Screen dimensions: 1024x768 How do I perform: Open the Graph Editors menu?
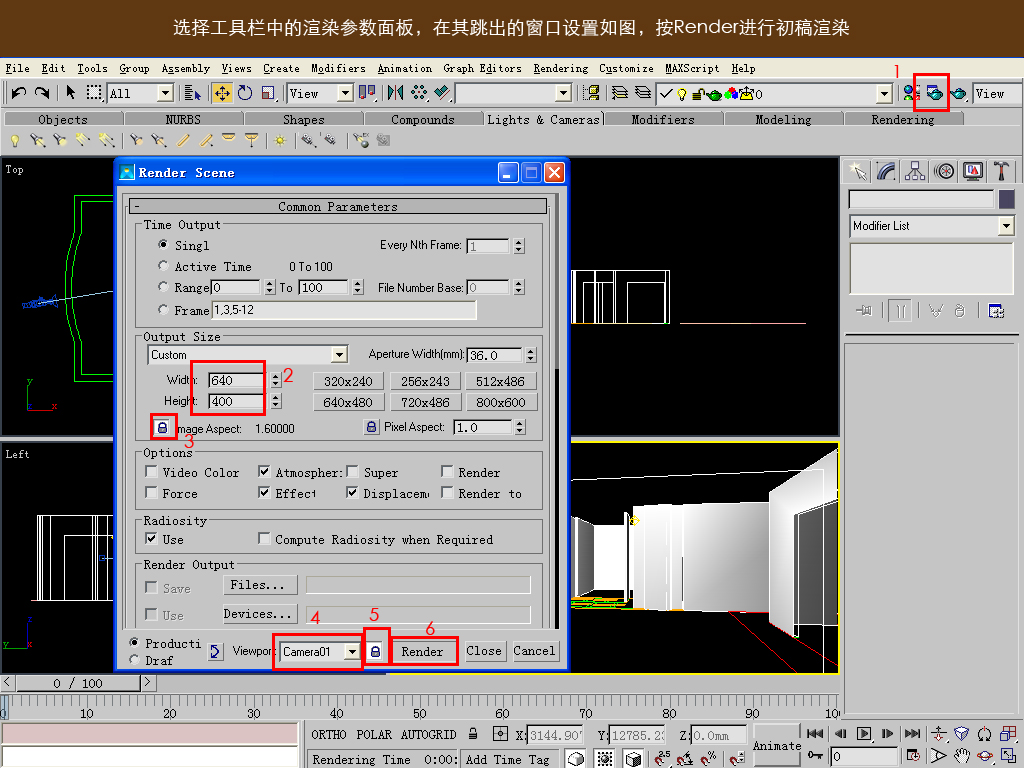(x=482, y=69)
